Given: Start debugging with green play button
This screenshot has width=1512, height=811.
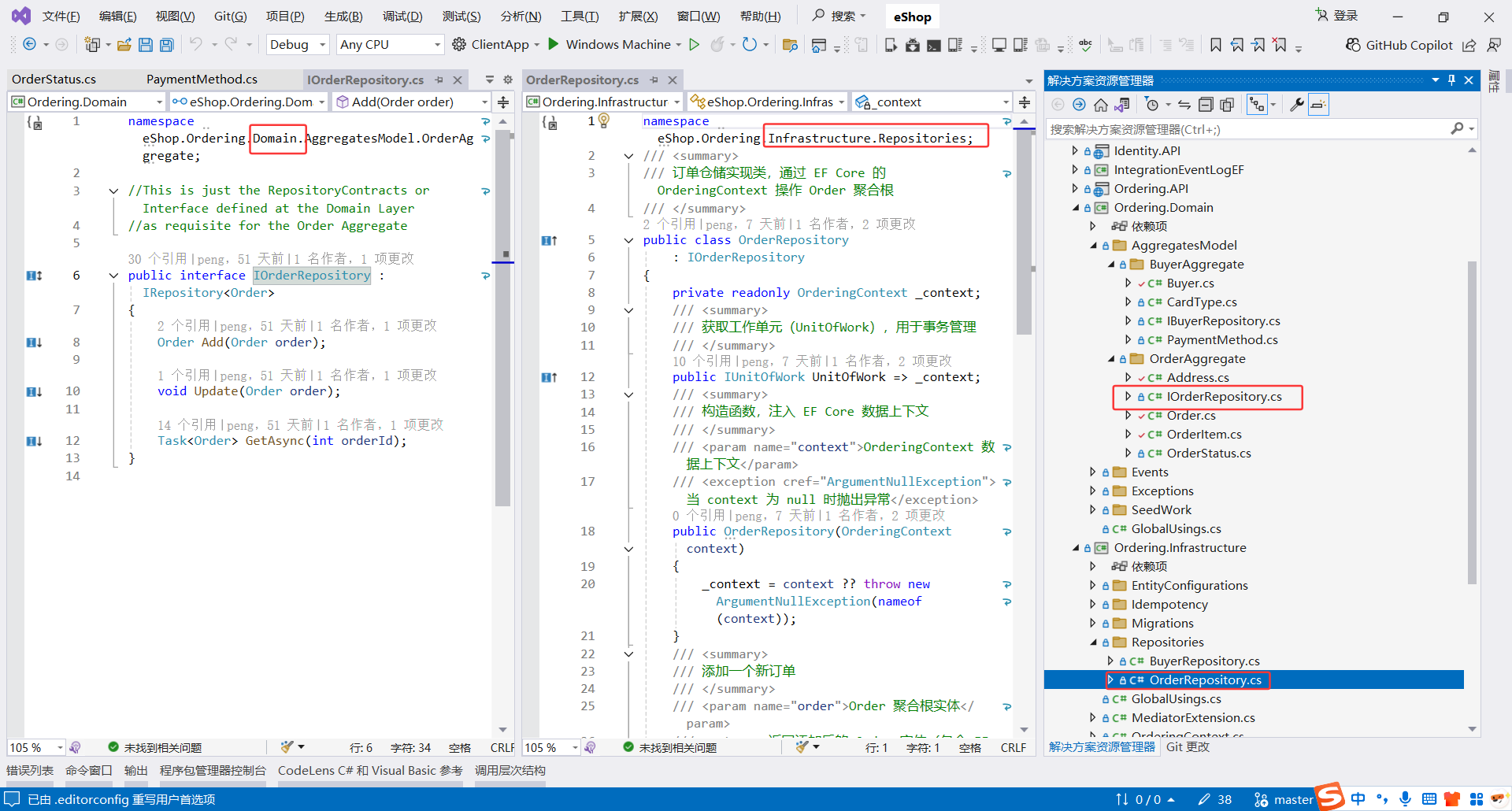Looking at the screenshot, I should point(554,45).
